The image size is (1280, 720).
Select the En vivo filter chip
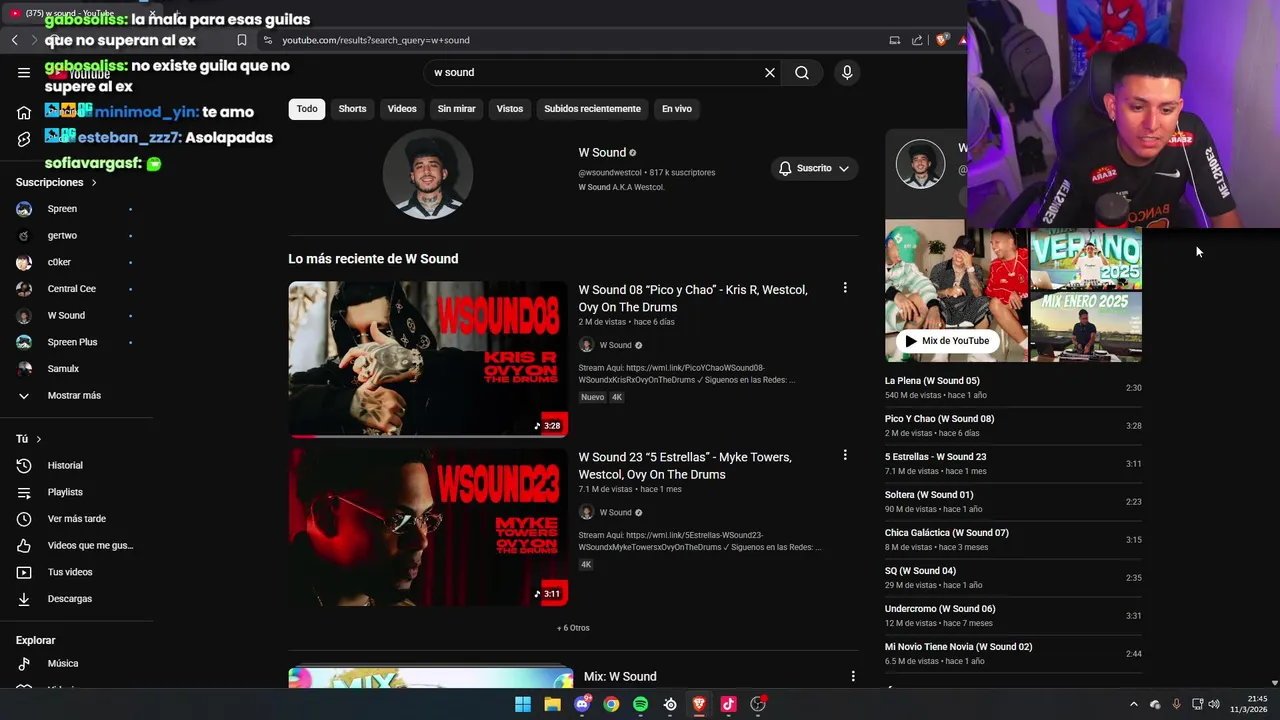[677, 109]
